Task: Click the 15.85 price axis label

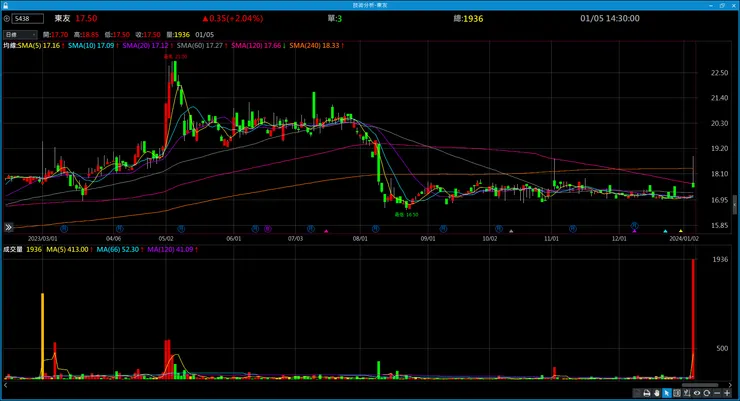Action: pyautogui.click(x=719, y=226)
